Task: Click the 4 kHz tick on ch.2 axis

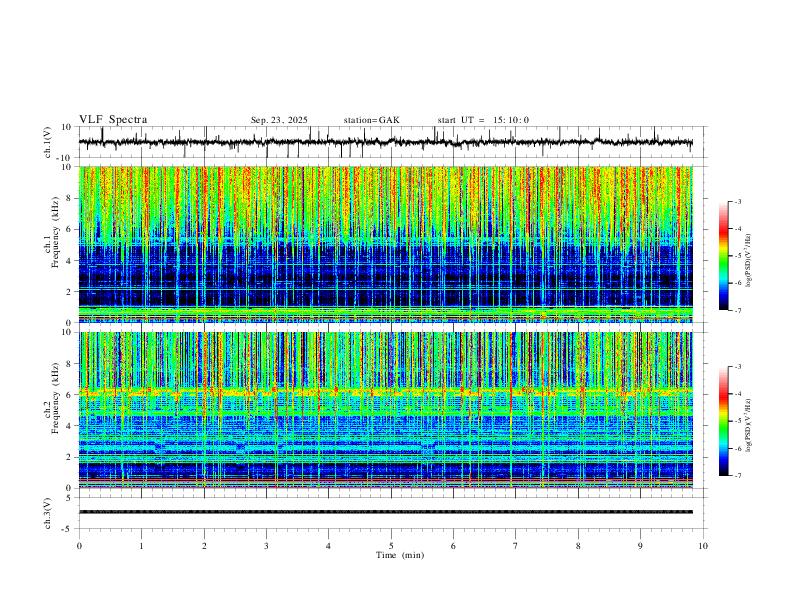Action: pos(69,426)
